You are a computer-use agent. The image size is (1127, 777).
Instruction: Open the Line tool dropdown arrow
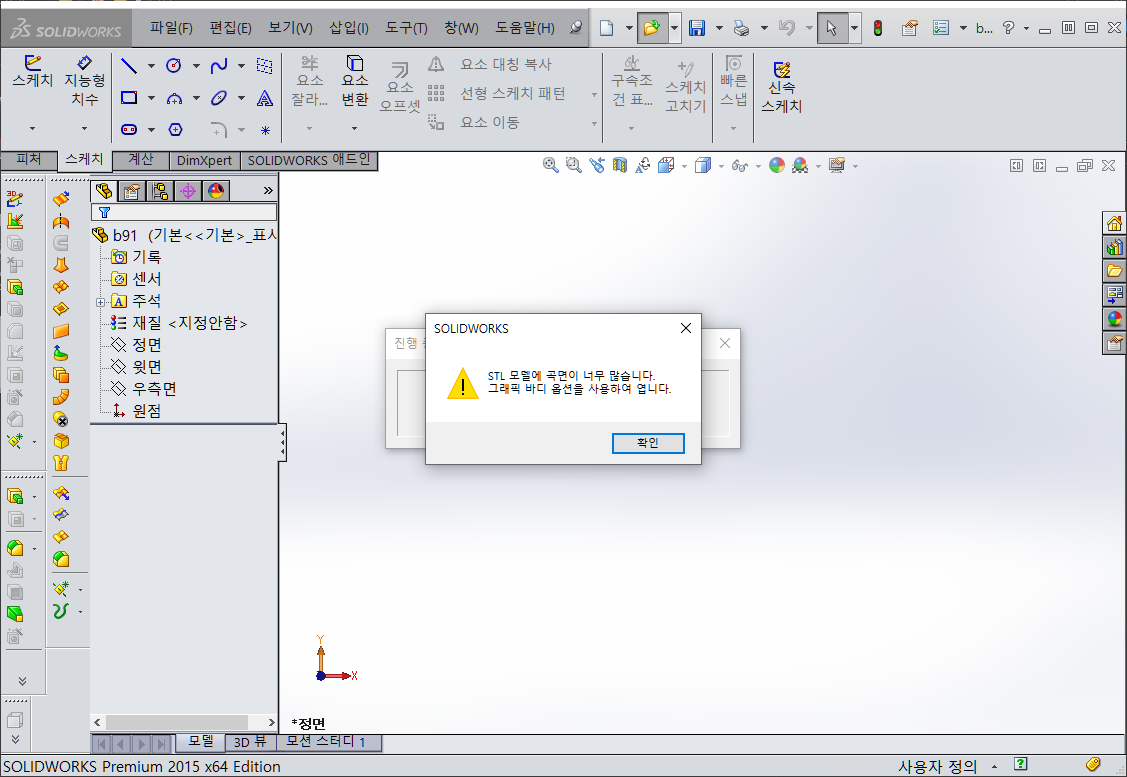[151, 66]
